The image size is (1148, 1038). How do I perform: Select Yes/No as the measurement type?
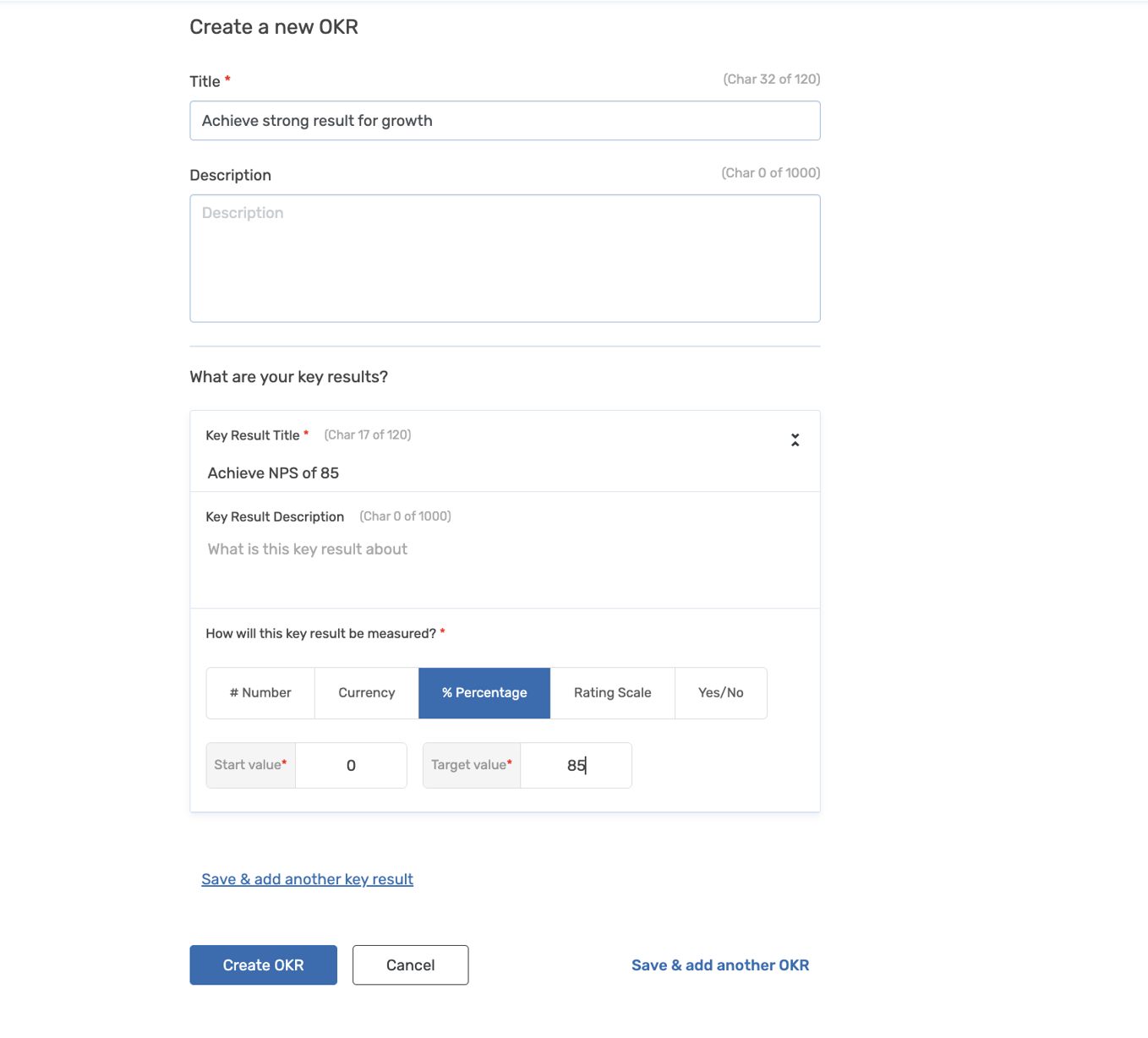tap(720, 692)
